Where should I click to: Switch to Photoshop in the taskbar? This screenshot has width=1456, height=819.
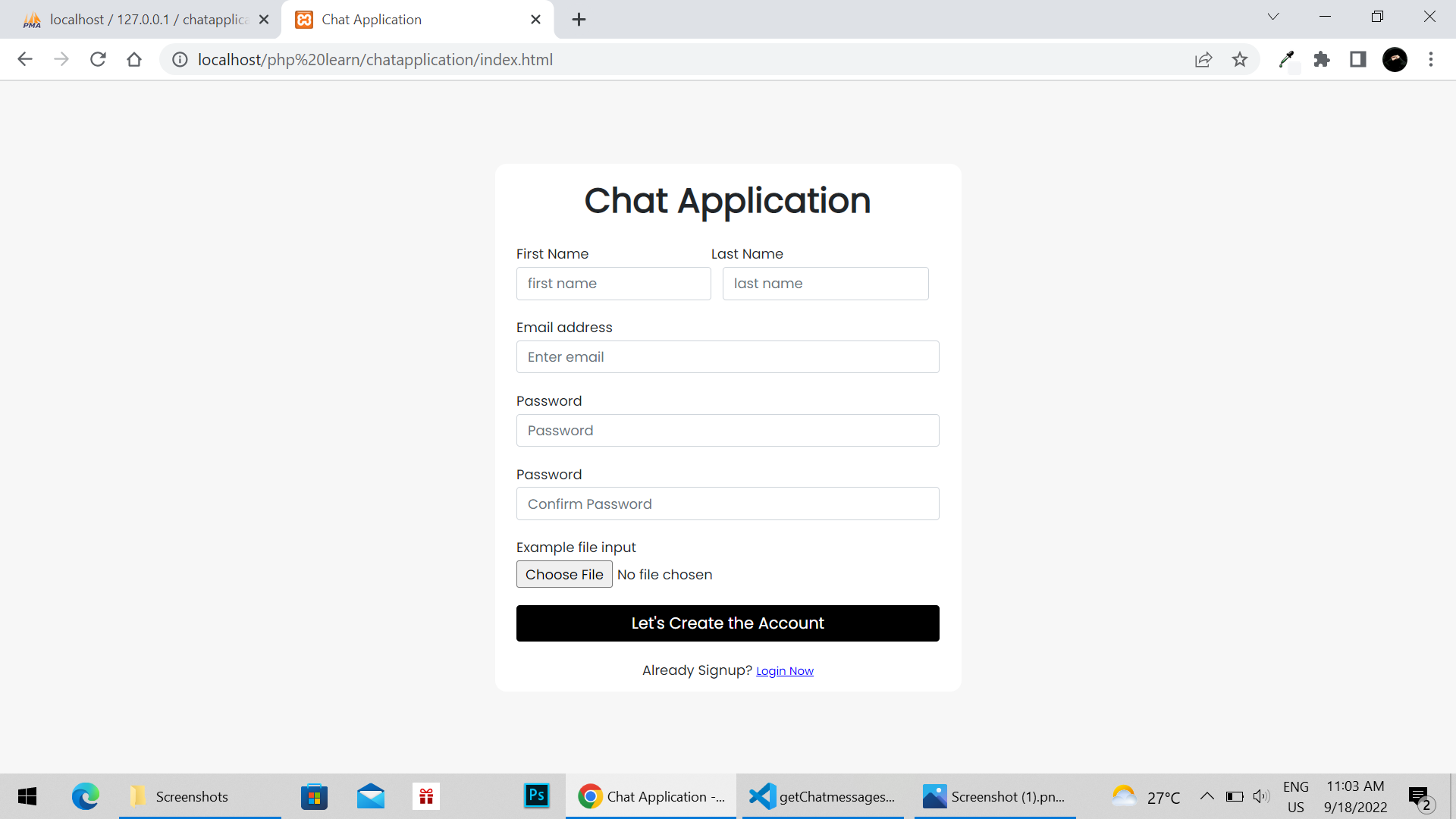[536, 795]
